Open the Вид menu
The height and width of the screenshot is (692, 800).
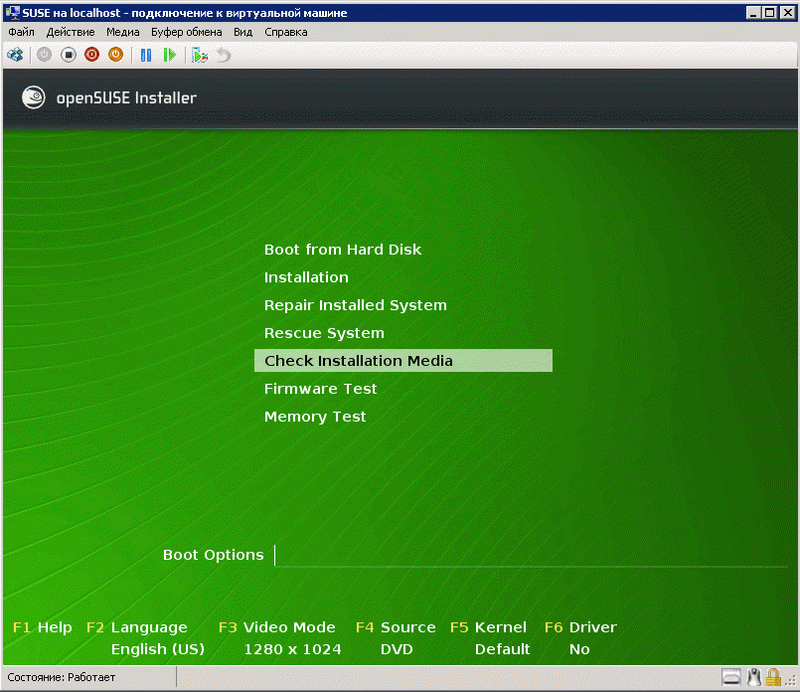coord(243,32)
